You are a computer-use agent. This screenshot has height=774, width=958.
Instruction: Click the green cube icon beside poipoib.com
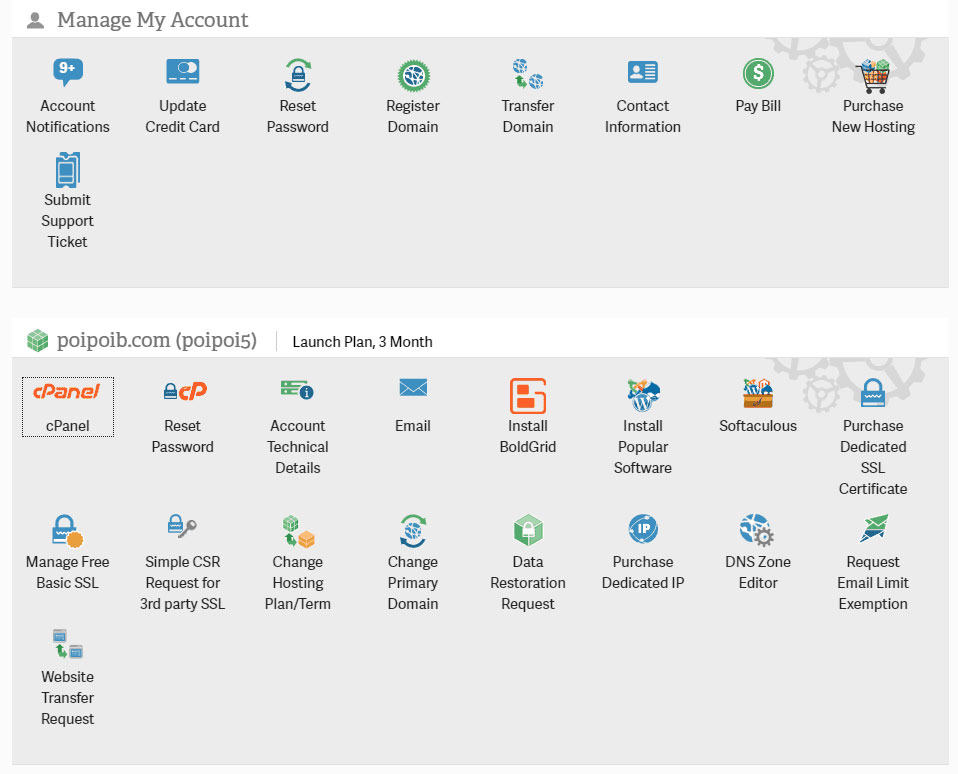coord(38,340)
